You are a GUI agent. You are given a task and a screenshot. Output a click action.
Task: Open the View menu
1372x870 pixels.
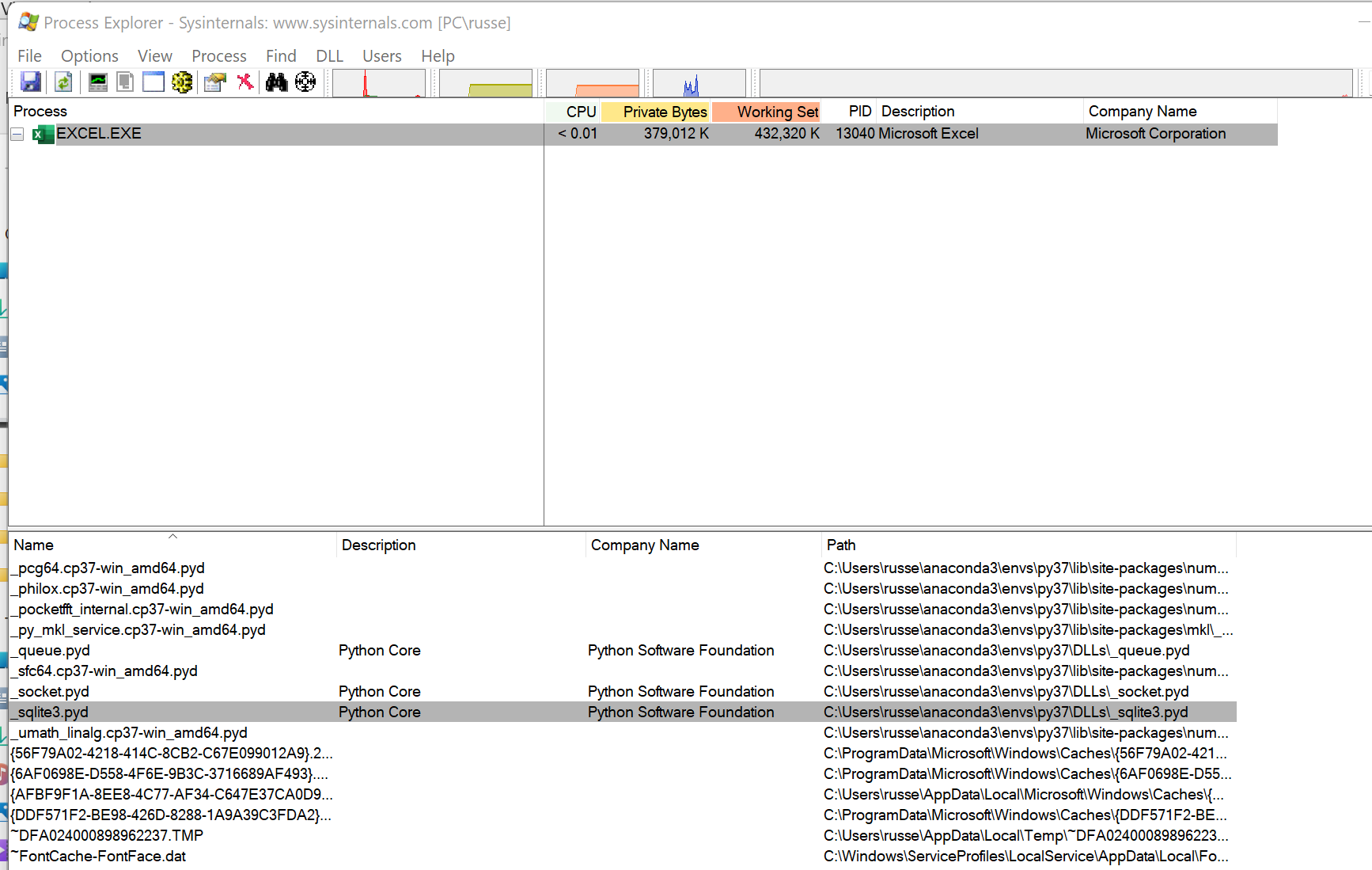[155, 56]
